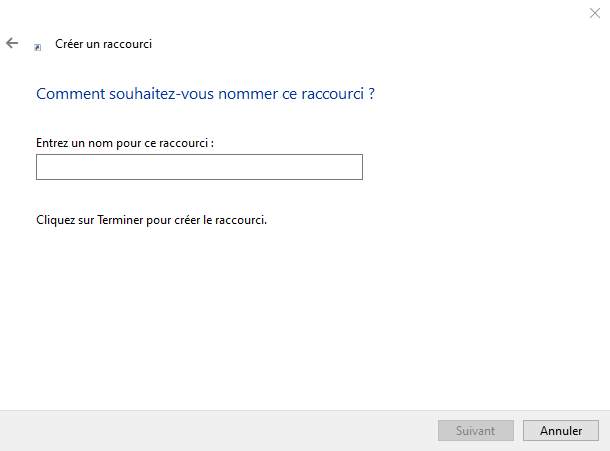Click the "Créer un raccourci" window title
Screen dimensions: 610x451
(103, 44)
